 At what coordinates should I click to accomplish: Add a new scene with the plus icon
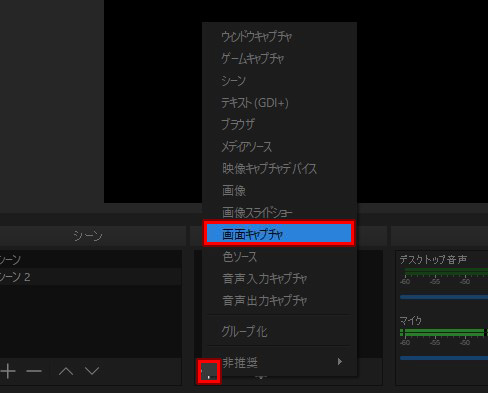[8, 371]
